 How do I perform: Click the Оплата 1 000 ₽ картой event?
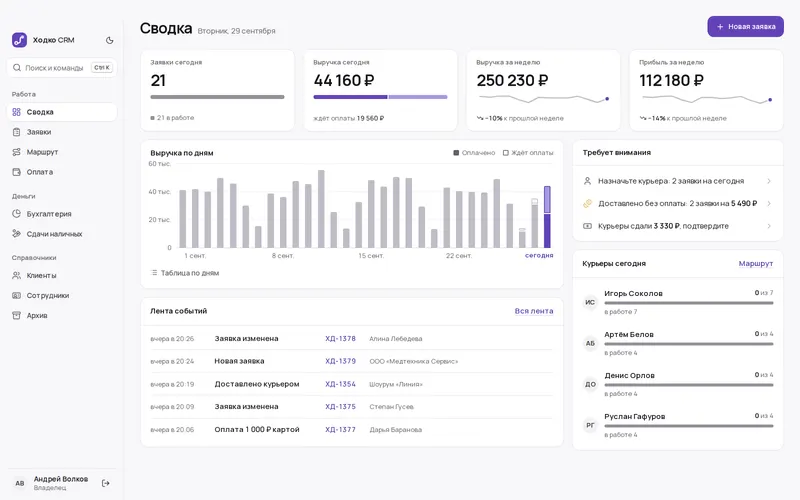[257, 430]
